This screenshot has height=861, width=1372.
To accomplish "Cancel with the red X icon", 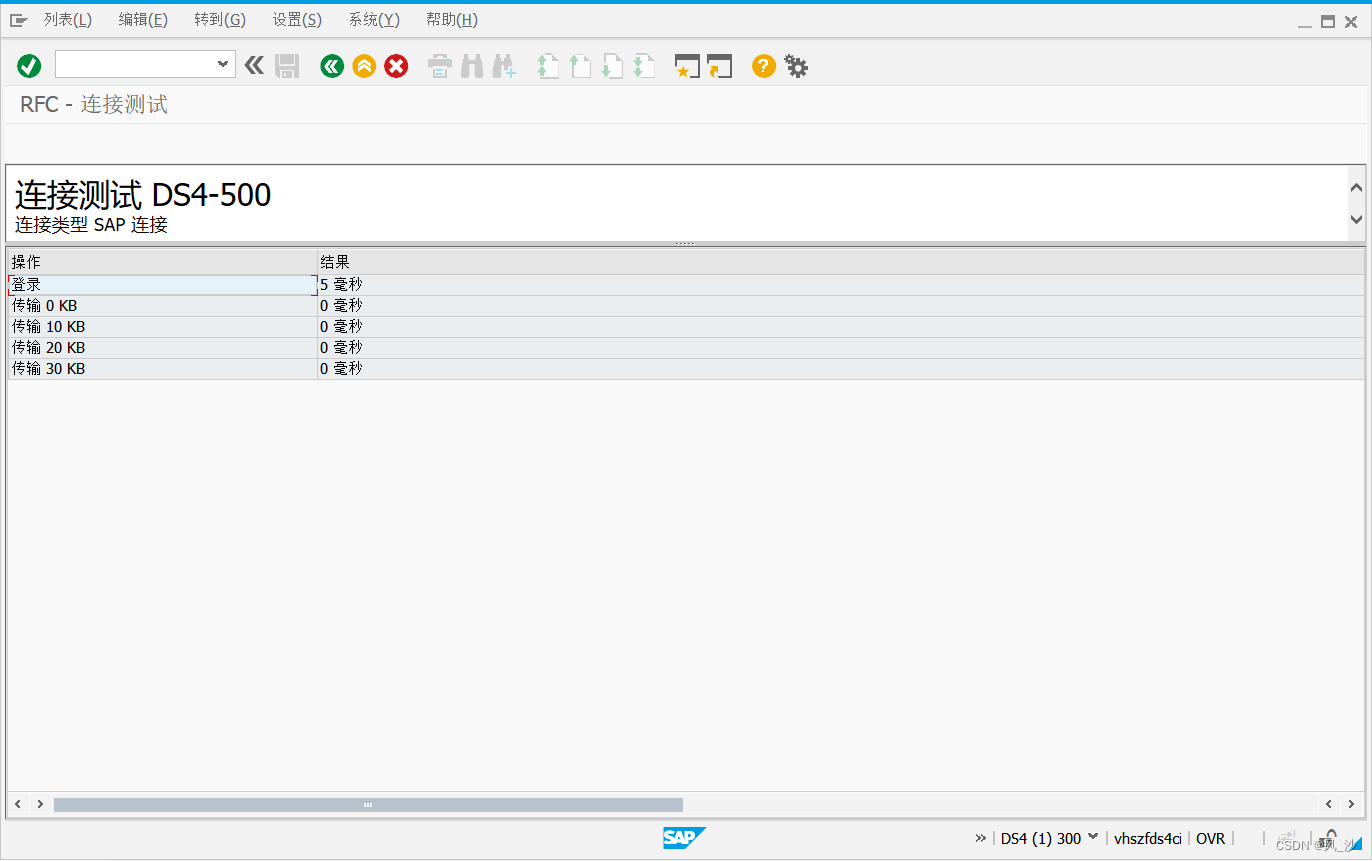I will pyautogui.click(x=396, y=66).
